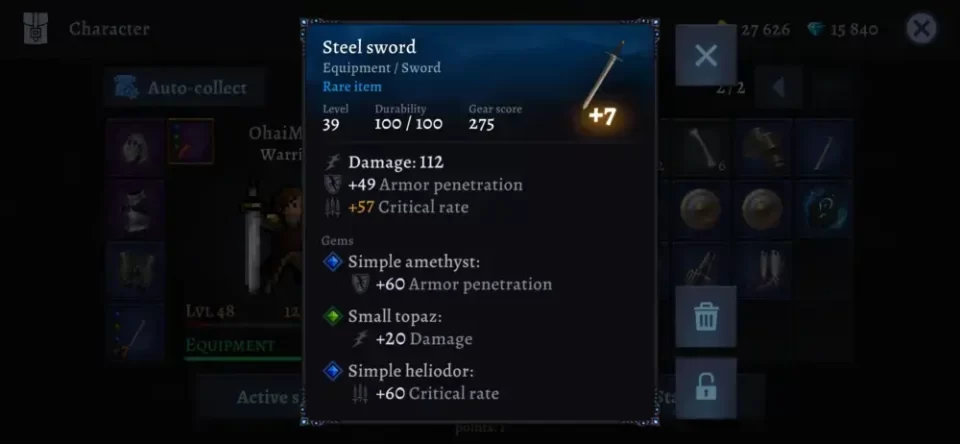Image resolution: width=960 pixels, height=444 pixels.
Task: Select the Small topaz green gem icon
Action: (x=332, y=317)
